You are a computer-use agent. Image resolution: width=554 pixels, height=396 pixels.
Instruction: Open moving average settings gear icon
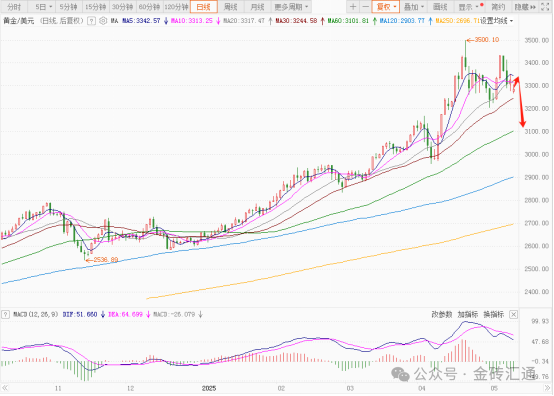(x=103, y=21)
